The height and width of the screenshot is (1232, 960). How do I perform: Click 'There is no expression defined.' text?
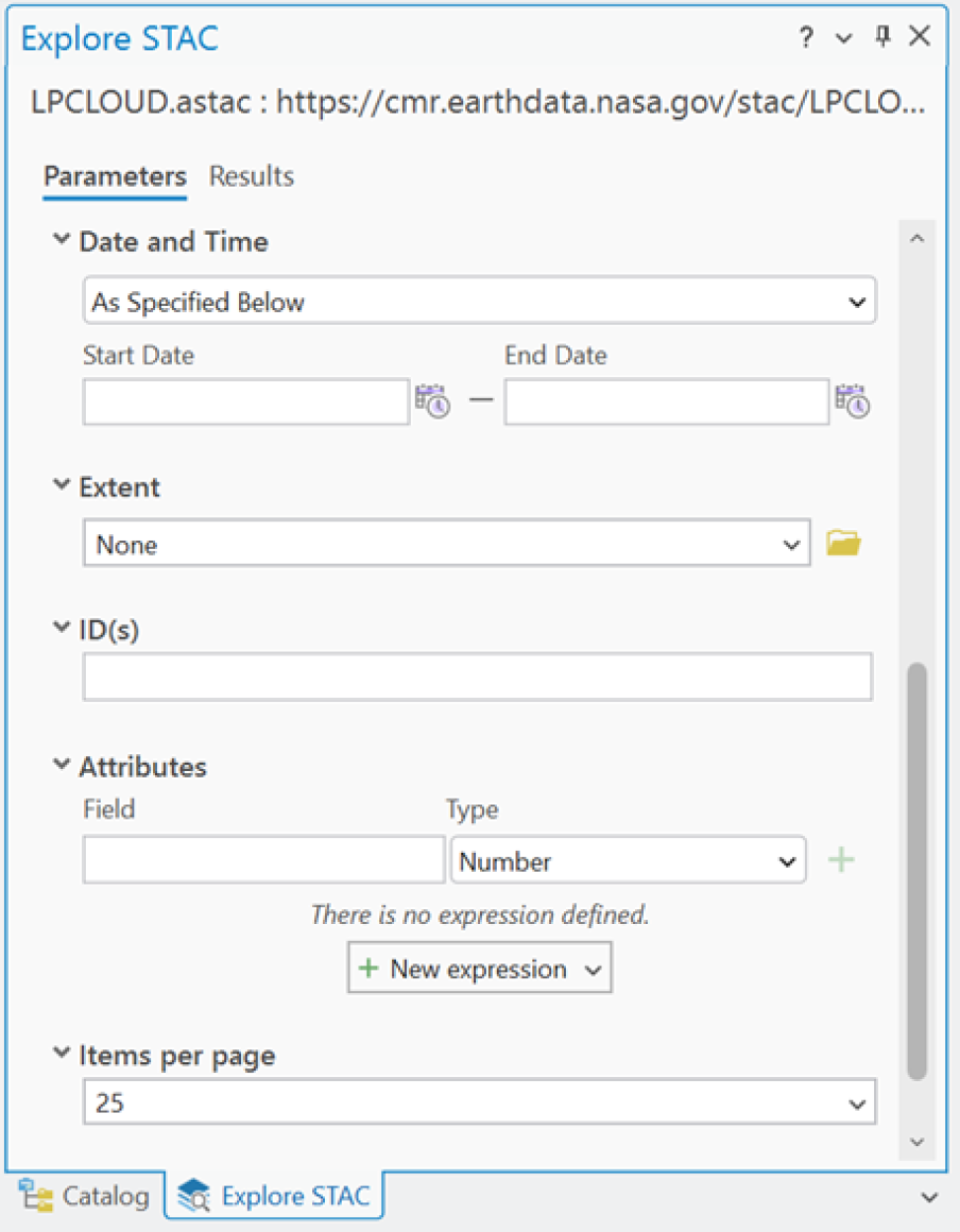480,915
